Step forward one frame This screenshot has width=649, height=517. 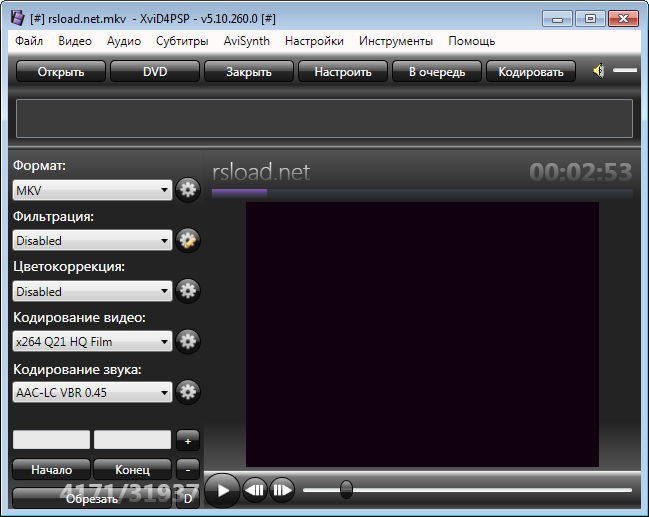(x=283, y=490)
